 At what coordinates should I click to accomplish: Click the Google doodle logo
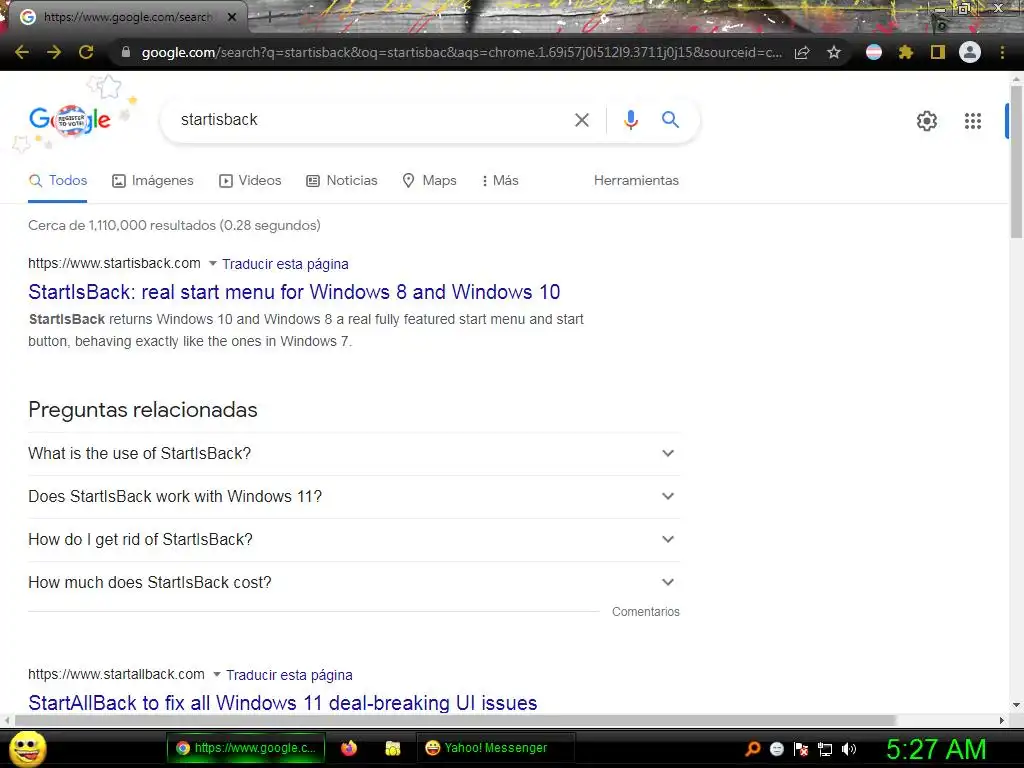click(x=70, y=120)
